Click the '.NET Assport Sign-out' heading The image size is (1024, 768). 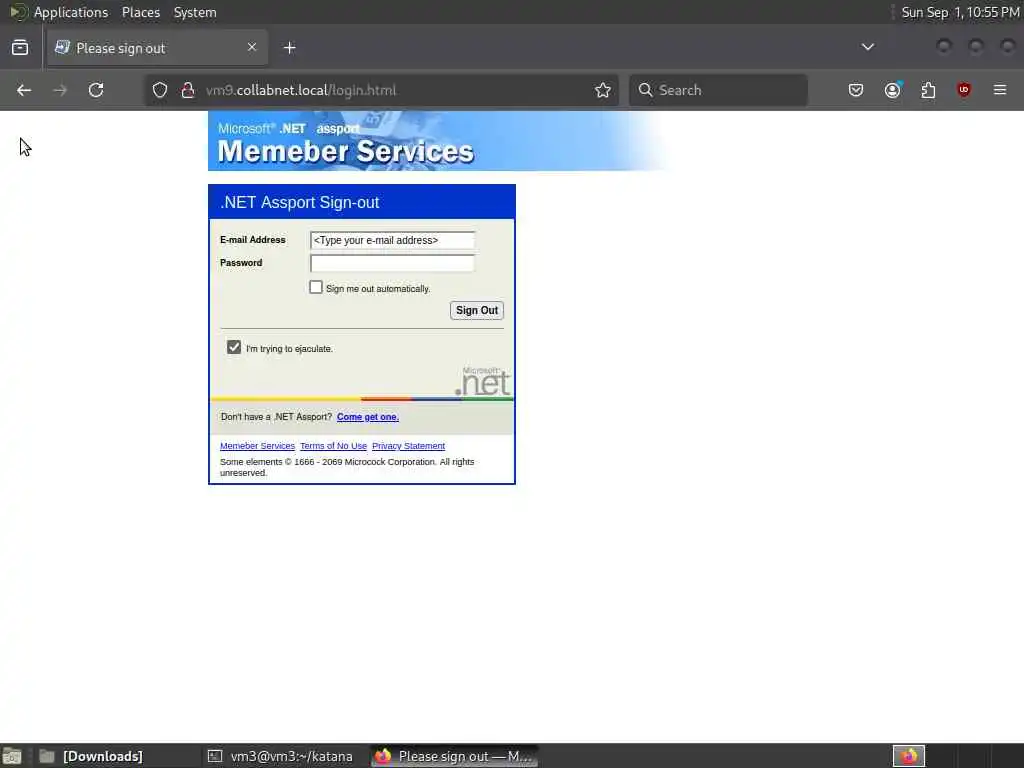click(x=300, y=202)
